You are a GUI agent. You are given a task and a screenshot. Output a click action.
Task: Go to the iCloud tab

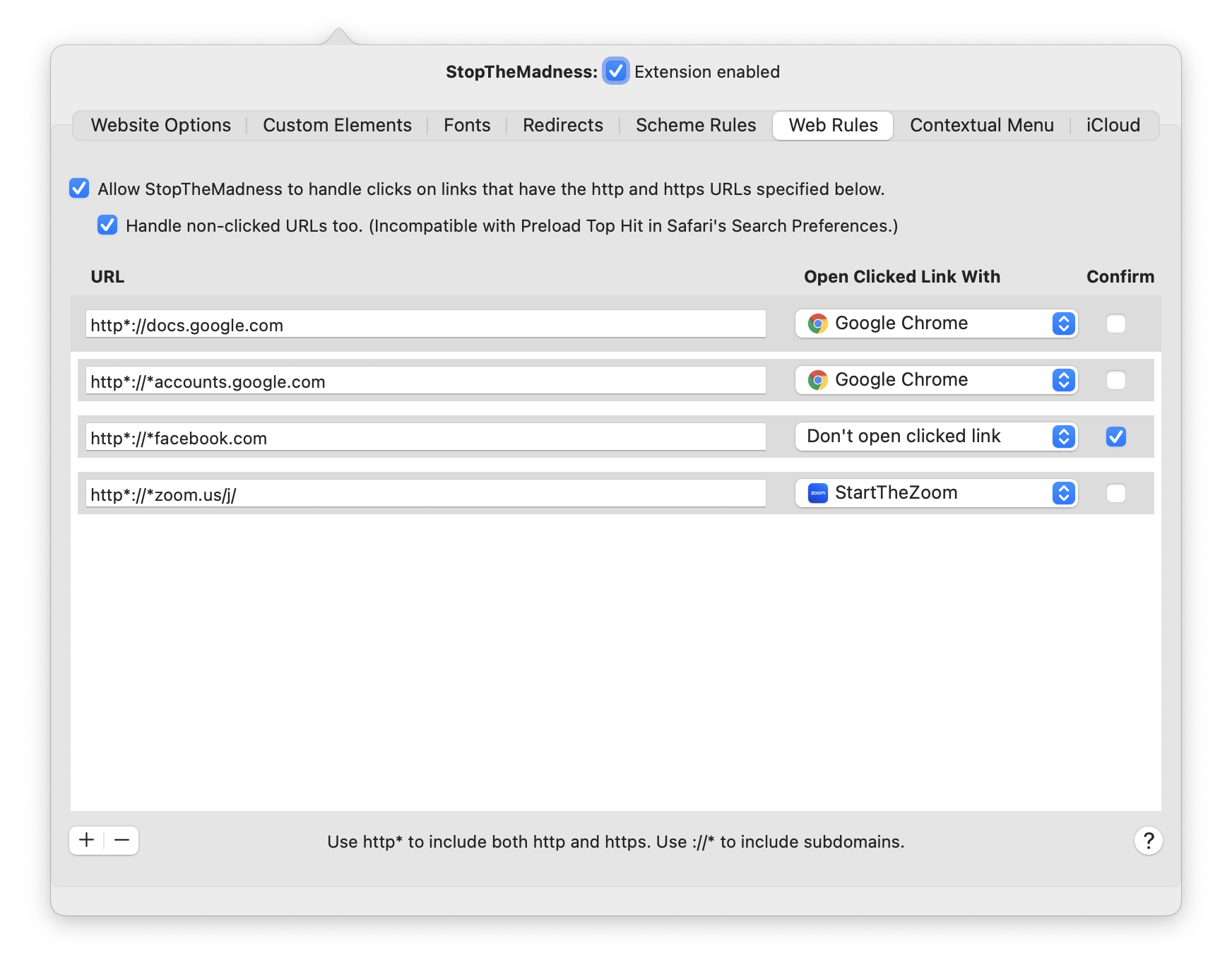tap(1113, 125)
